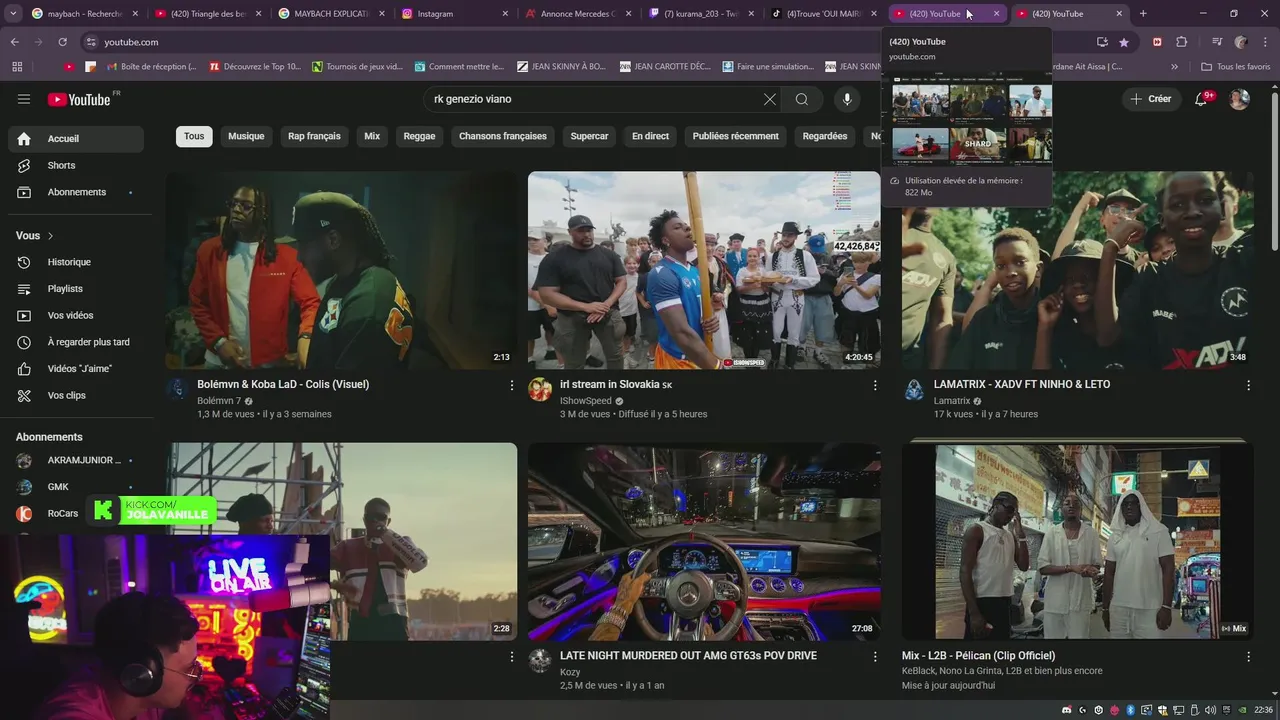Click the magnifier search button

(x=802, y=99)
